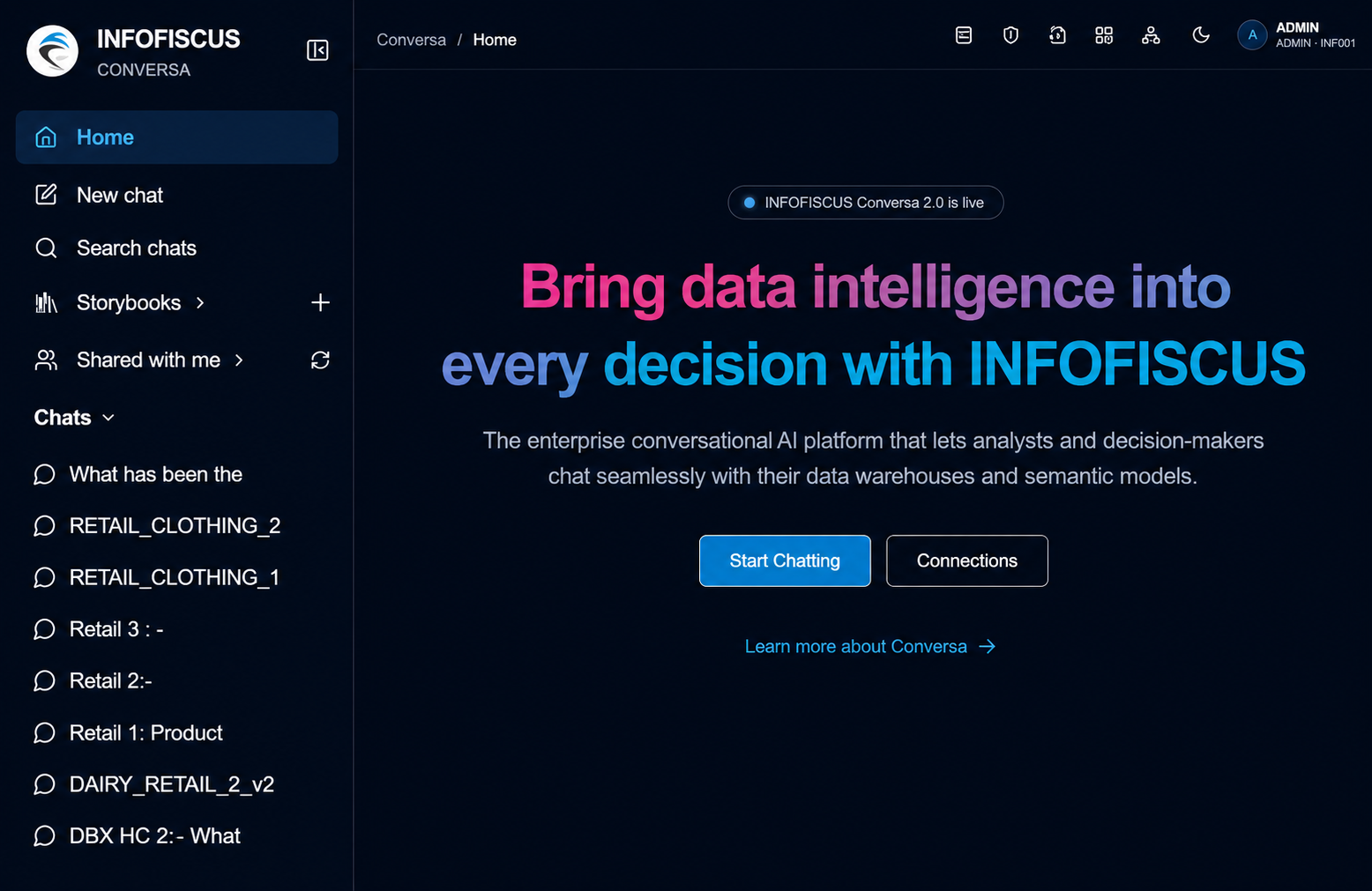Click arrow icon beside Learn more link
This screenshot has height=891, width=1372.
(988, 646)
